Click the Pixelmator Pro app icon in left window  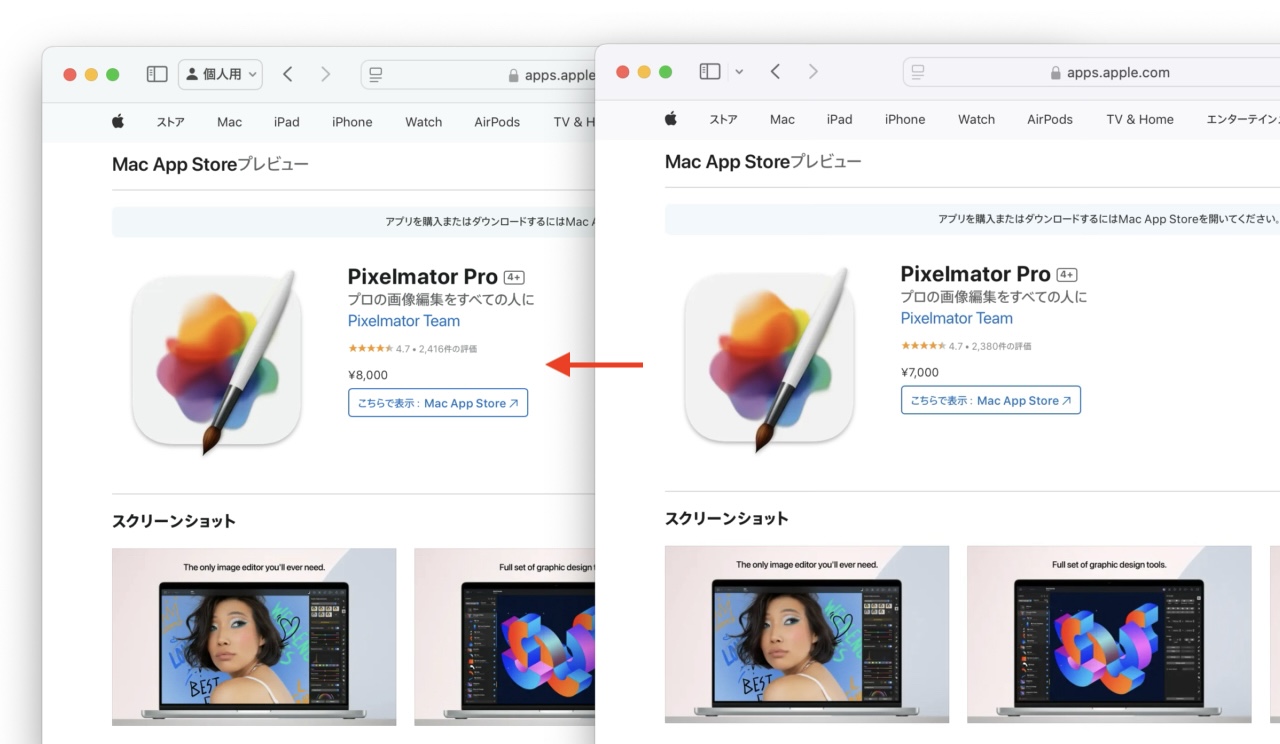click(x=217, y=360)
